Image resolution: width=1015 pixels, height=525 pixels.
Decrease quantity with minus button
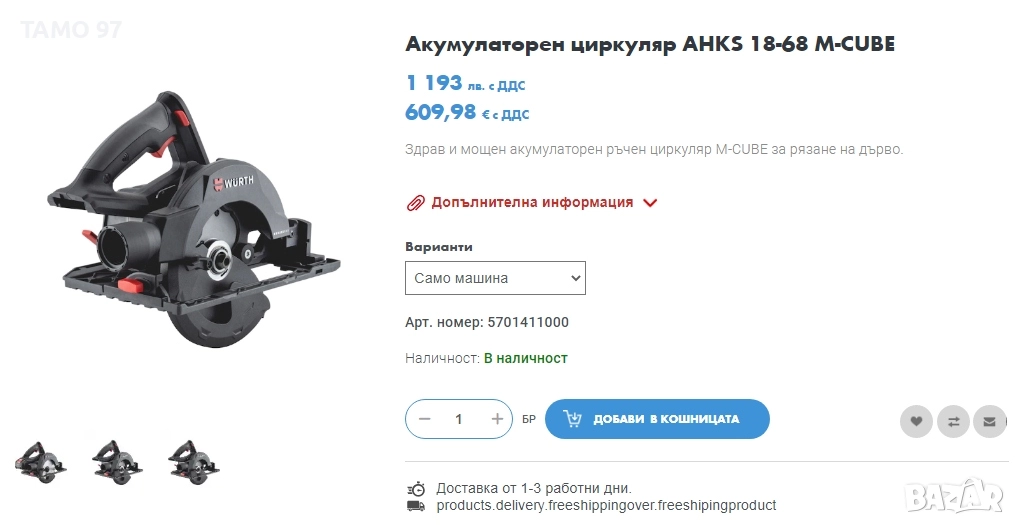point(425,419)
